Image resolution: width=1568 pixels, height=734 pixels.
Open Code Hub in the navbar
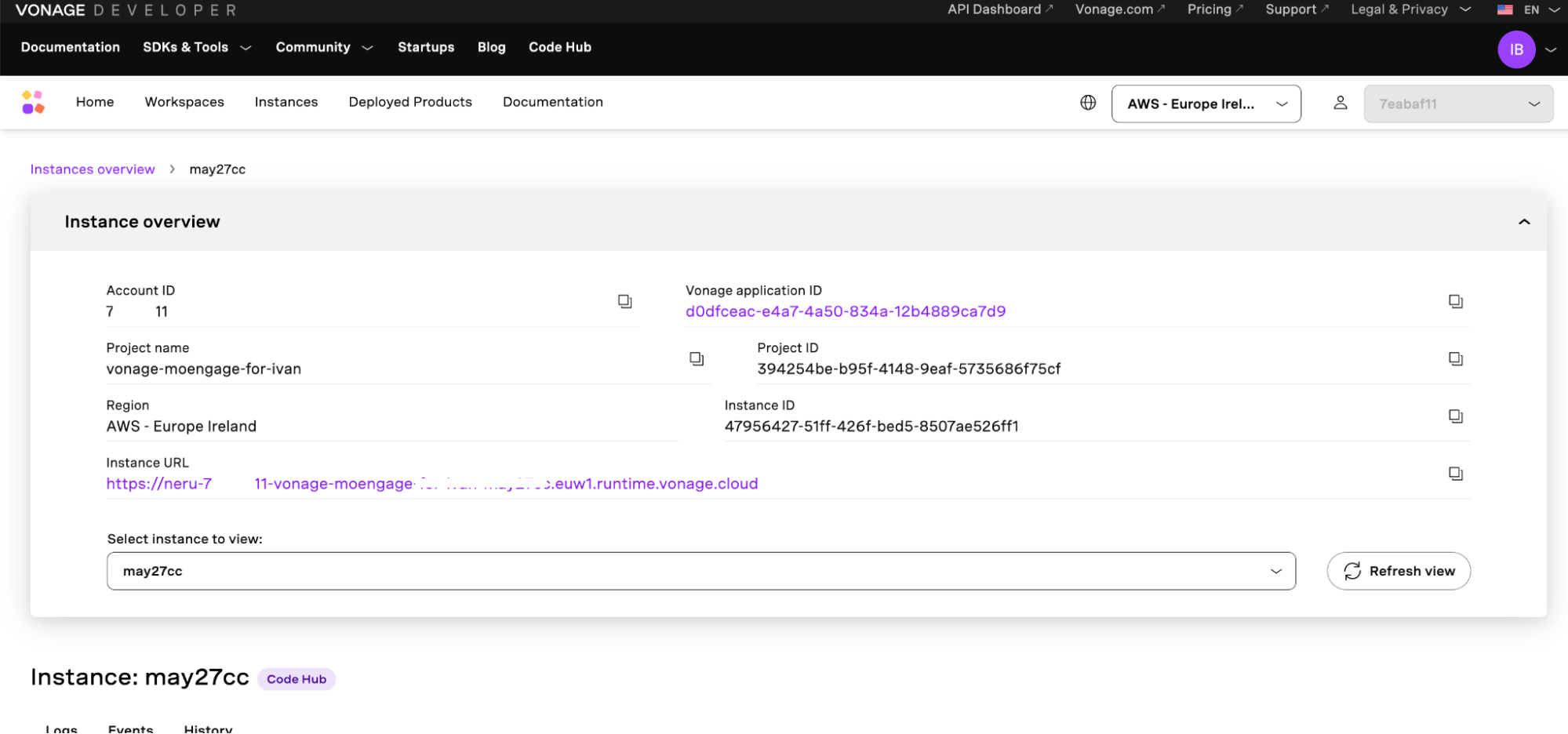click(560, 47)
